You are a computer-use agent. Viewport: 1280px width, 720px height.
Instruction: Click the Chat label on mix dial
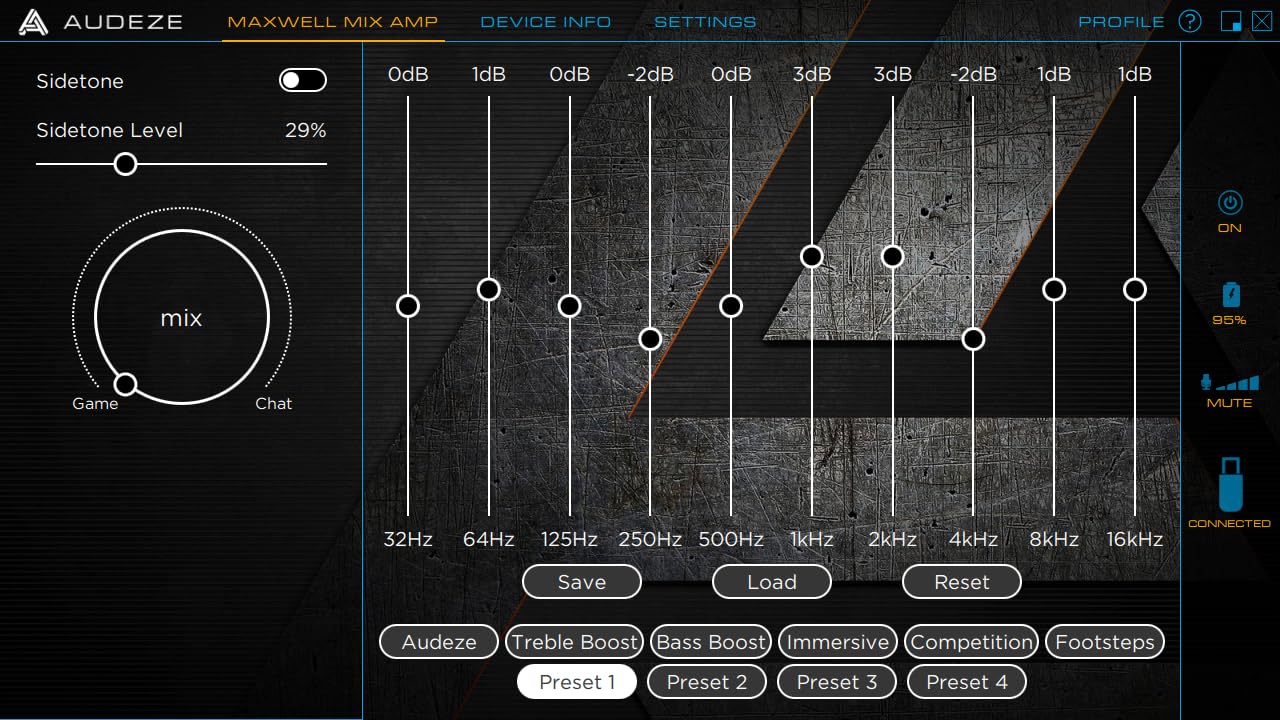pyautogui.click(x=274, y=404)
